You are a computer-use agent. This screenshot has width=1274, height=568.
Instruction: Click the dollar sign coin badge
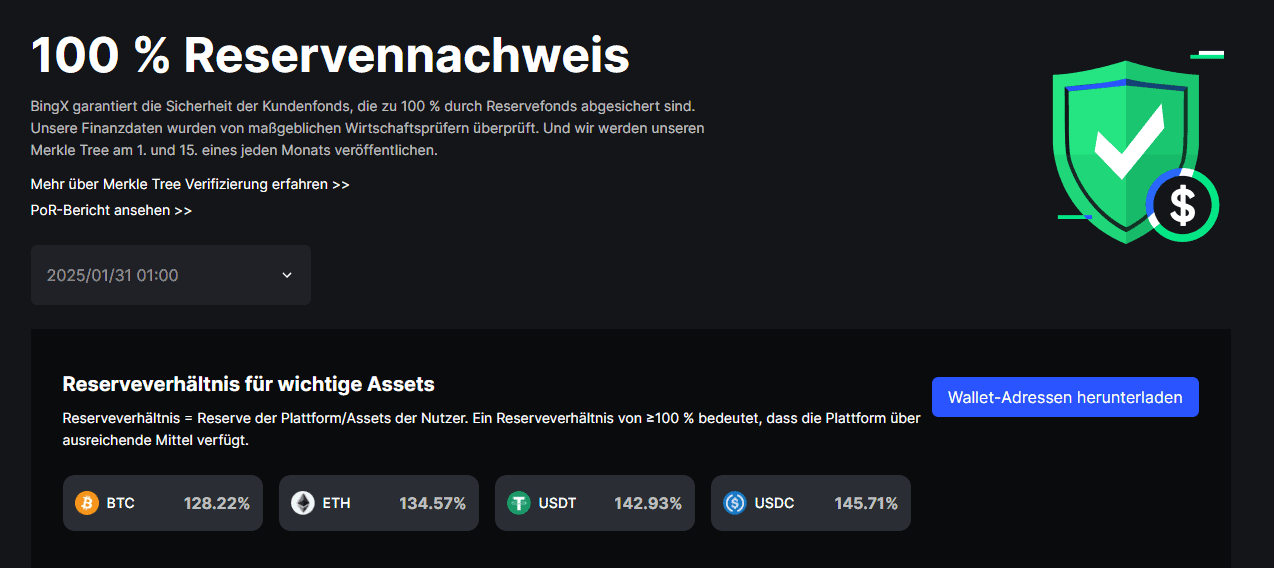point(1183,205)
